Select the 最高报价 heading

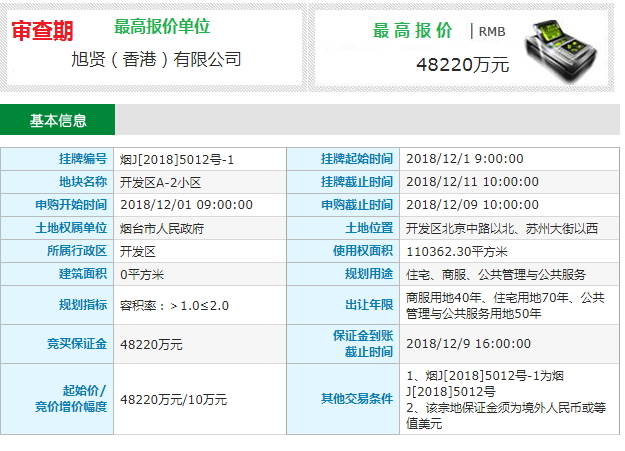[x=412, y=31]
